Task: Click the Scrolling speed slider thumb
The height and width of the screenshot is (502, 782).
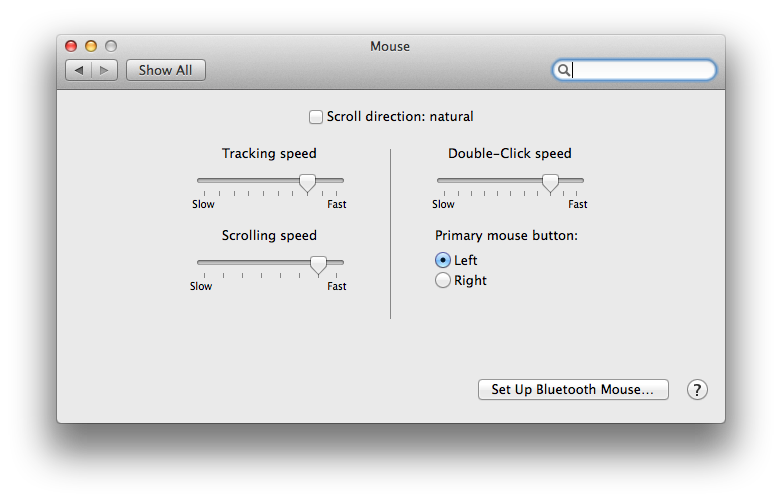Action: pos(318,265)
